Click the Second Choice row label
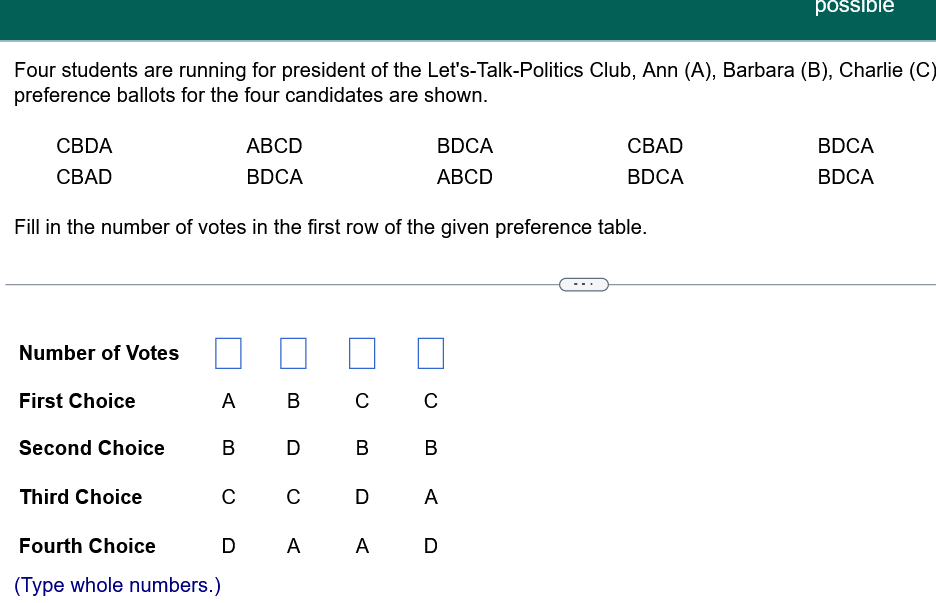 coord(91,448)
